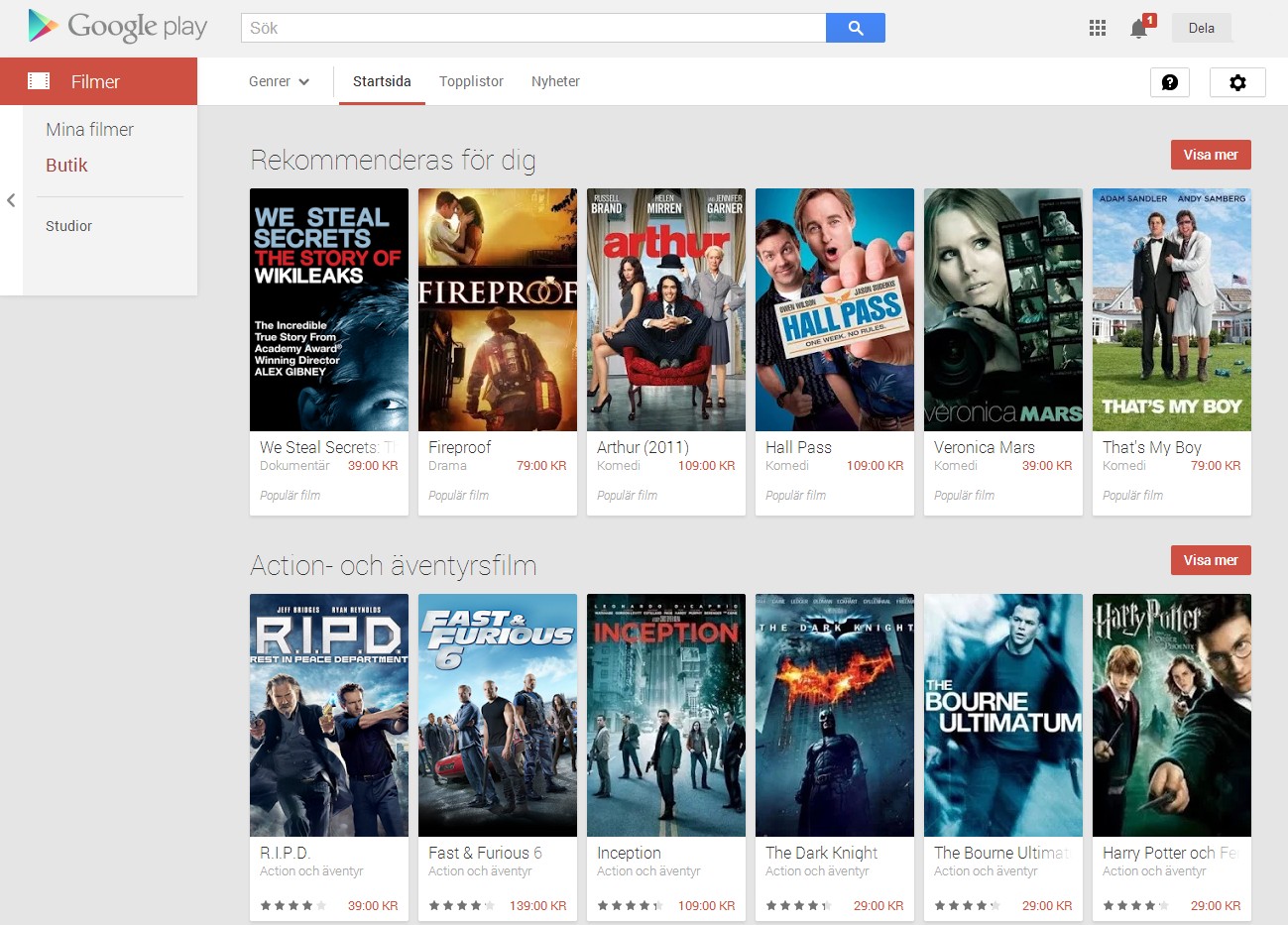
Task: Switch to the Nyheter tab
Action: (555, 81)
